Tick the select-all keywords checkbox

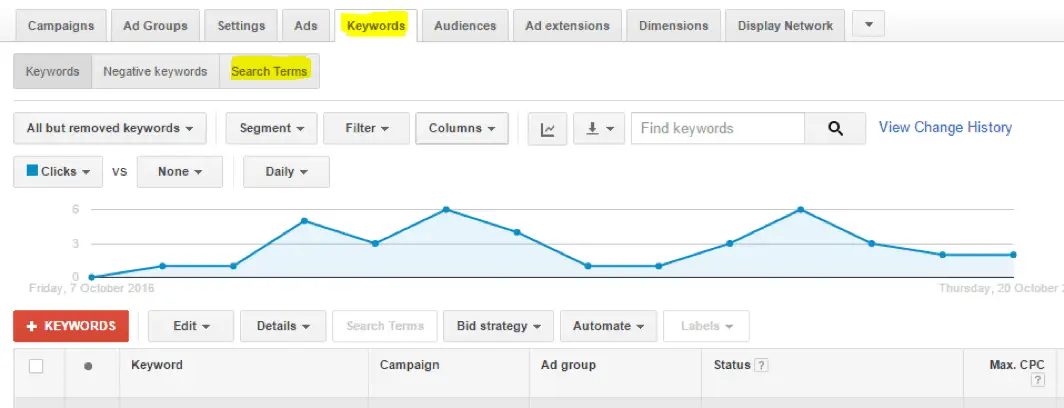click(x=36, y=366)
